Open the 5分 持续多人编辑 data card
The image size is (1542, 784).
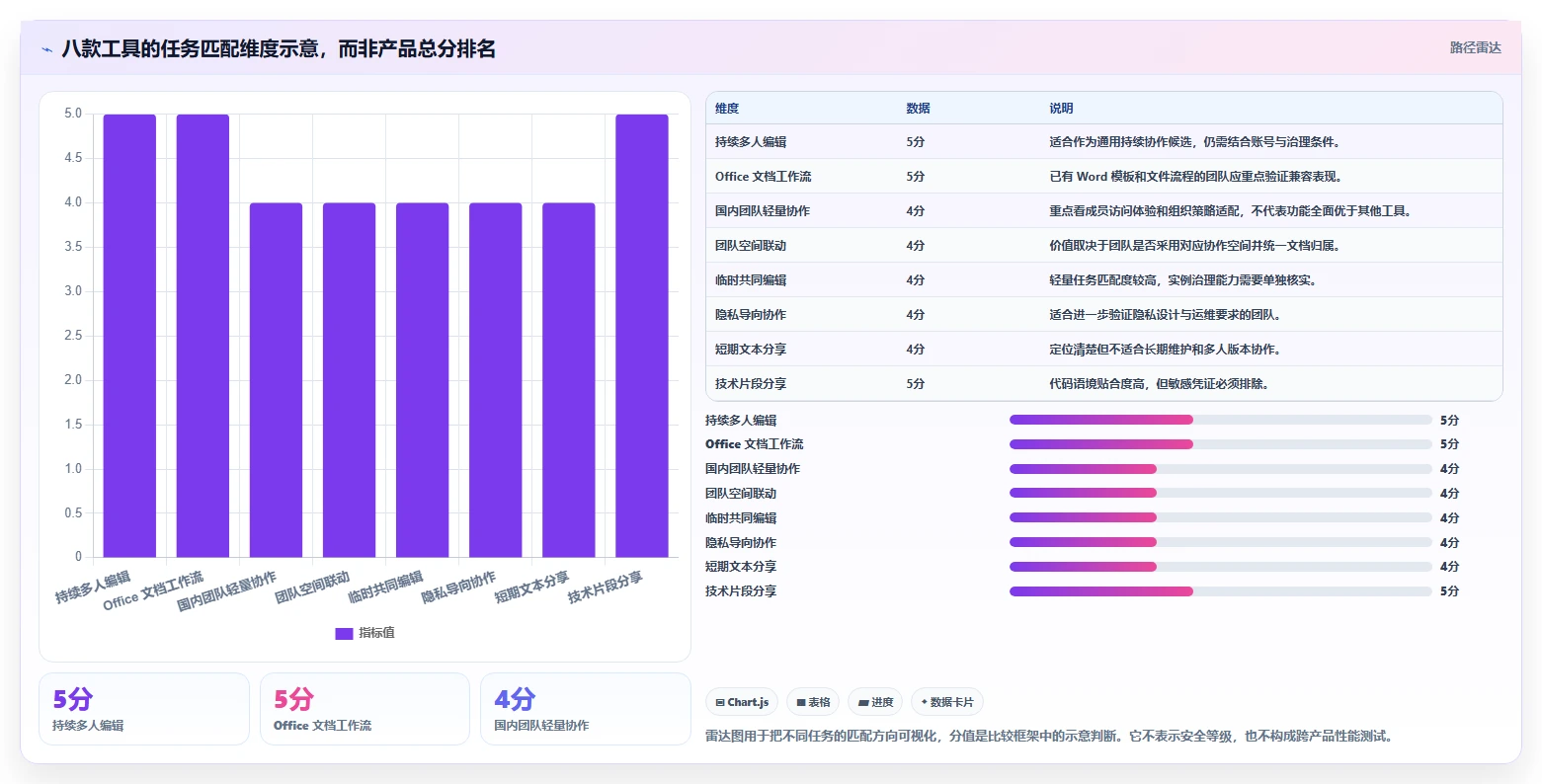tap(144, 709)
